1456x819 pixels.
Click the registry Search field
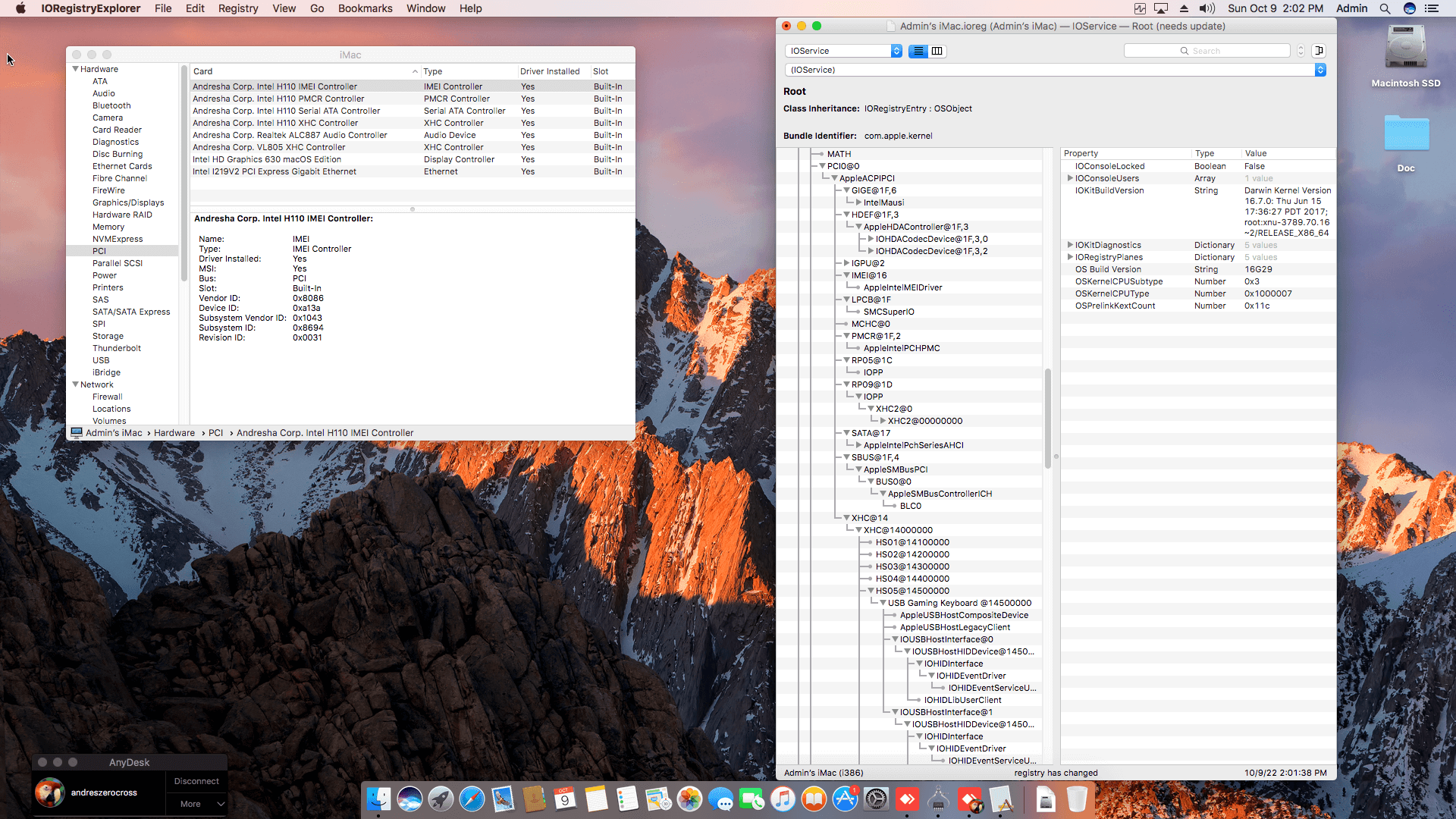tap(1207, 51)
